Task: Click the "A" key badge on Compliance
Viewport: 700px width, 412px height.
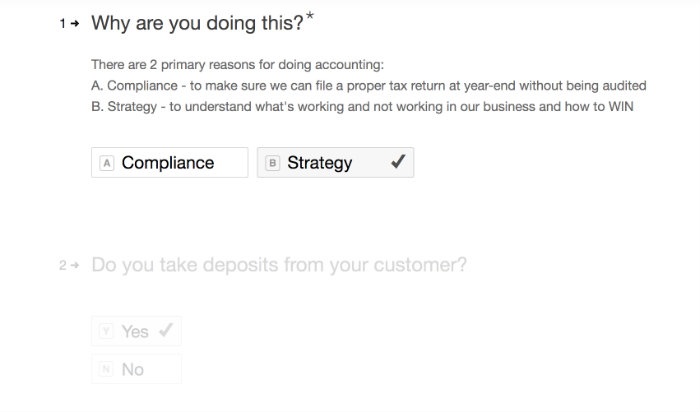Action: click(x=107, y=163)
